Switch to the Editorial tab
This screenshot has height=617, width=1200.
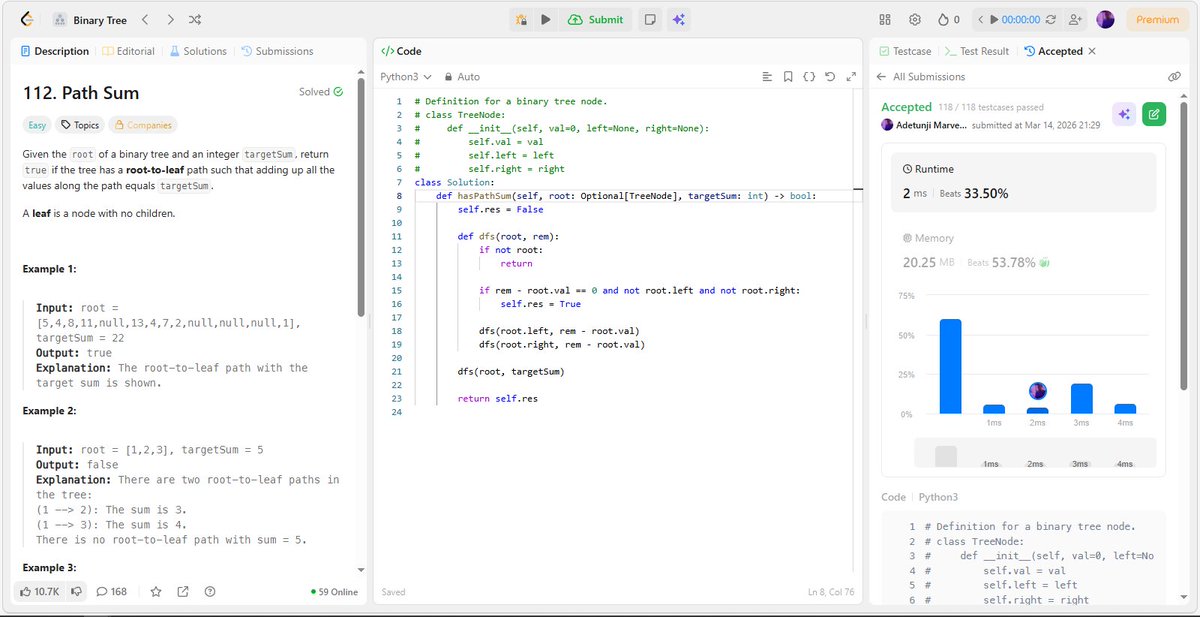129,51
